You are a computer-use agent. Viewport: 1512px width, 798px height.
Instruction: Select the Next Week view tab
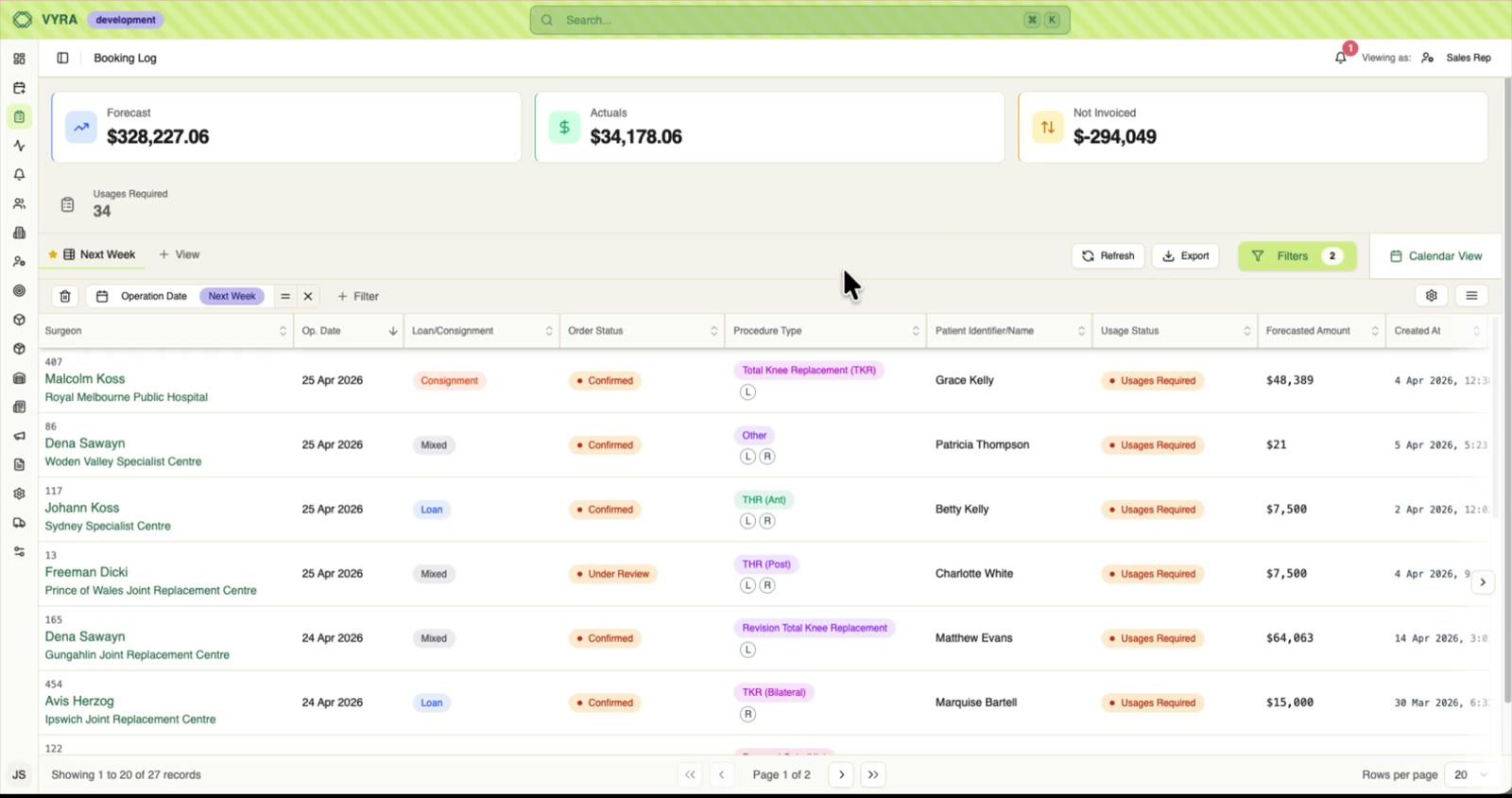tap(99, 254)
